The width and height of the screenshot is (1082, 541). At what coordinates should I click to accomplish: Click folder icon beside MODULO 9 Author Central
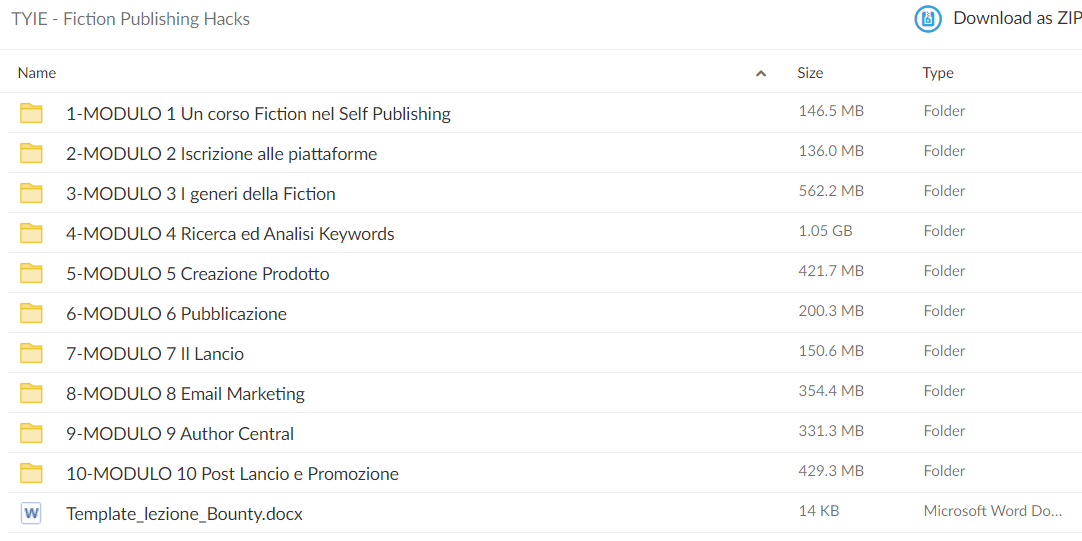coord(31,433)
